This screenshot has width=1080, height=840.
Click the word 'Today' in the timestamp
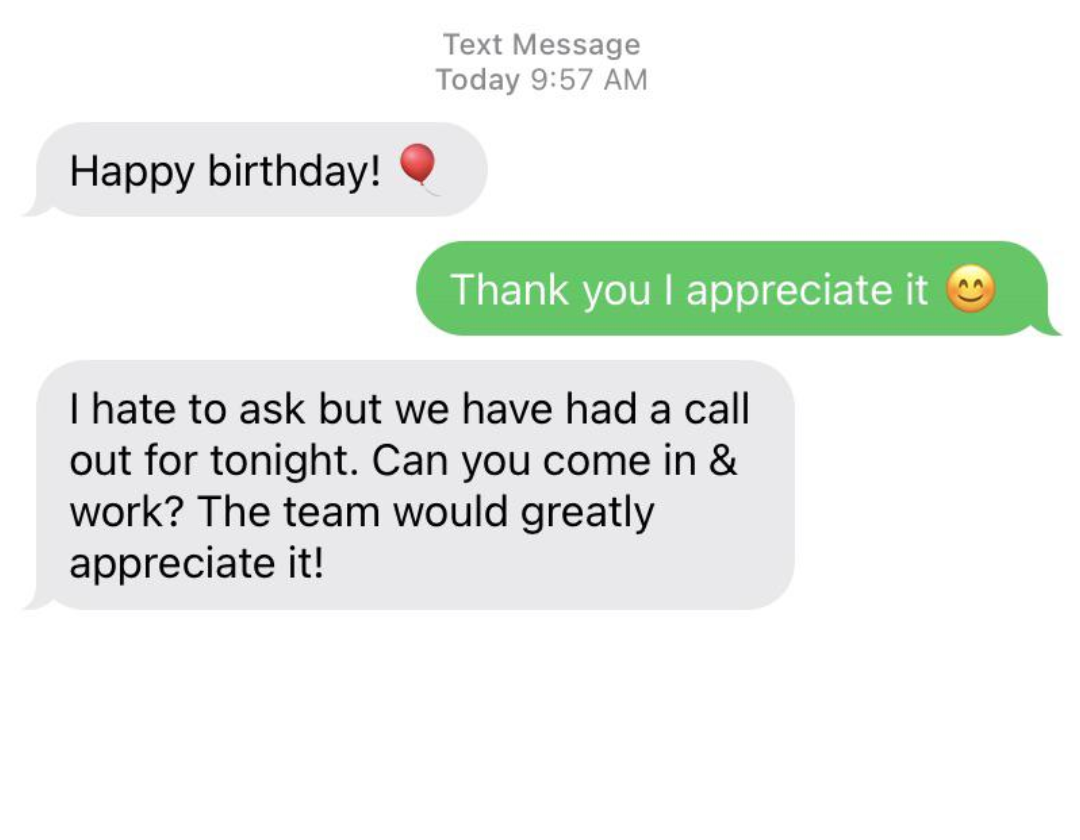(478, 80)
